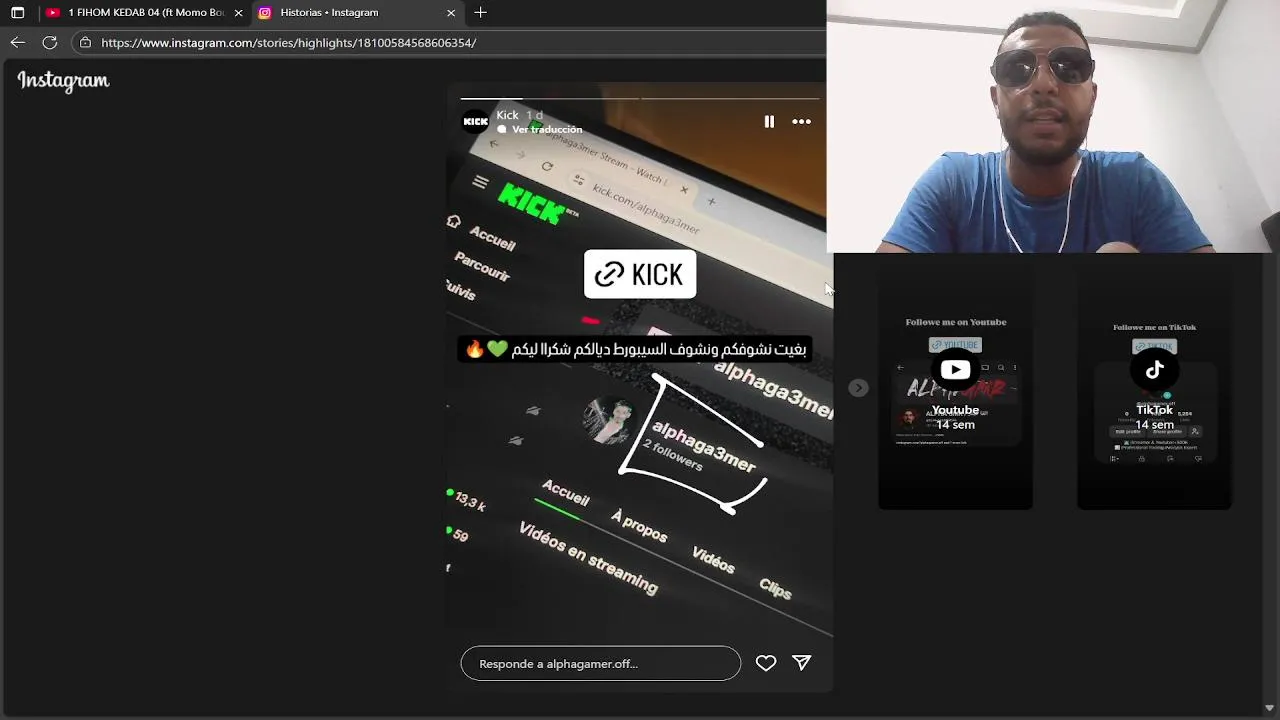Click the Kick highlight name
The height and width of the screenshot is (720, 1280).
pyautogui.click(x=508, y=115)
